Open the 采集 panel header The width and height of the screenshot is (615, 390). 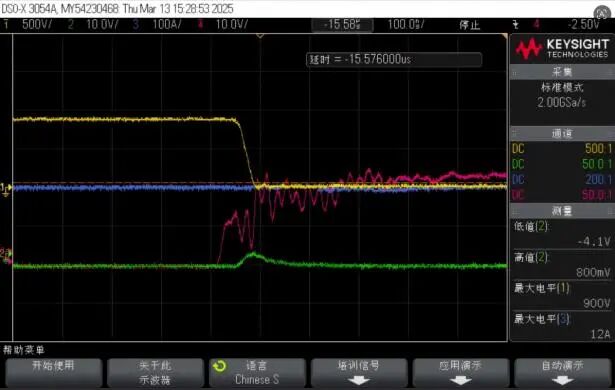[x=562, y=72]
